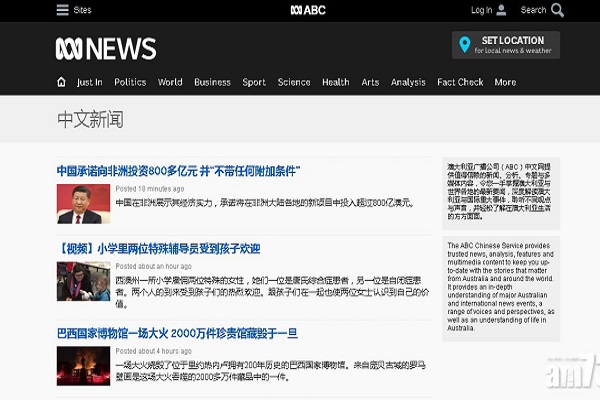Screen dimensions: 600x400
Task: Go to the Science section
Action: click(294, 82)
